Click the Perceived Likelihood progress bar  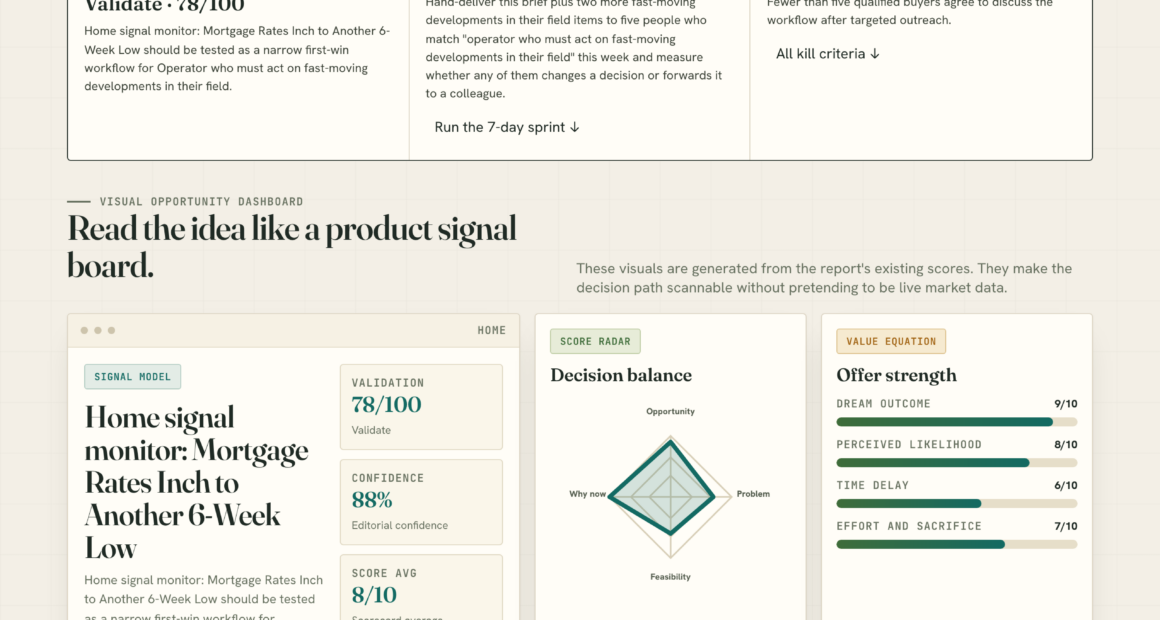click(957, 463)
